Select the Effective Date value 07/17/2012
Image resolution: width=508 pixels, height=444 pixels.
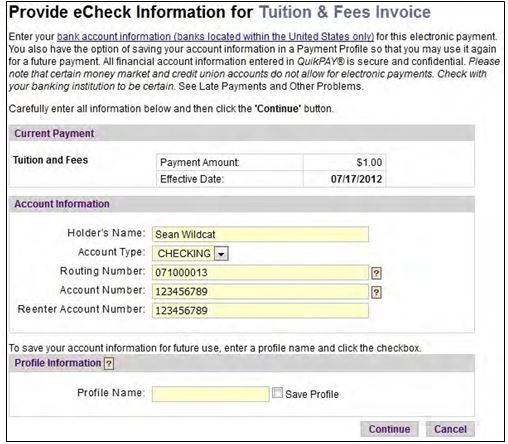pos(356,179)
